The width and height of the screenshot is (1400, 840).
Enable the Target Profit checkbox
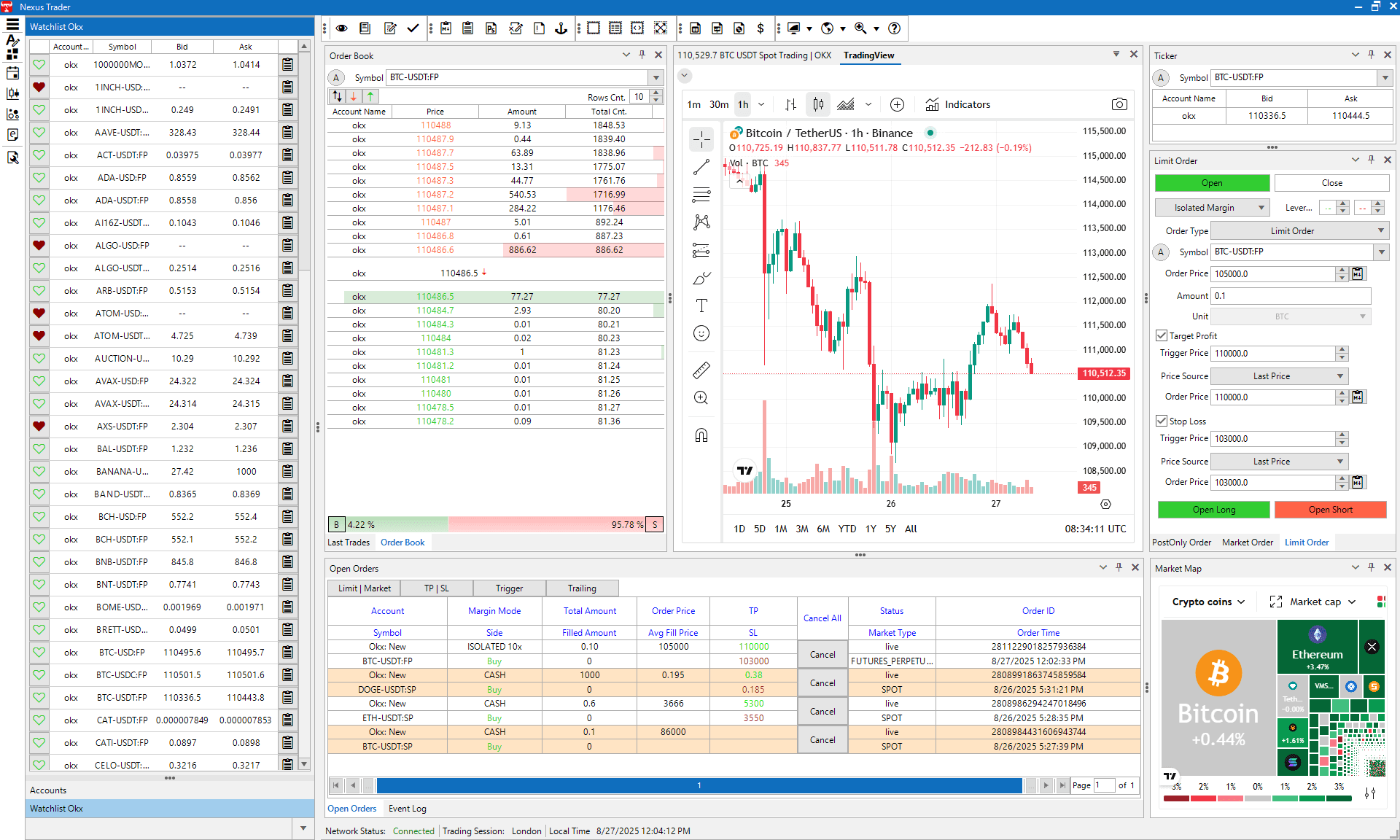point(1161,335)
